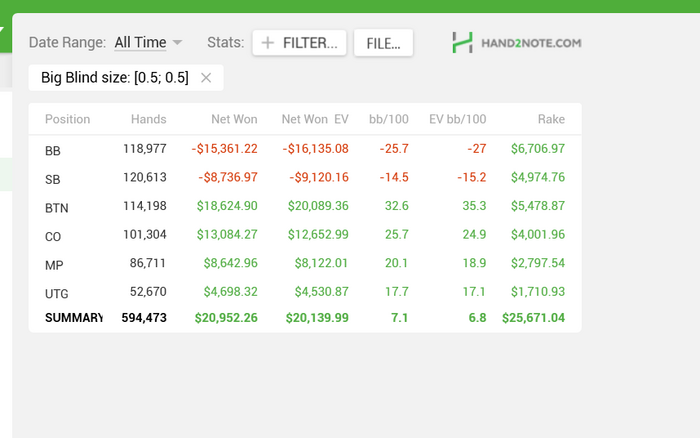Remove the Big Blind size filter

tap(206, 78)
